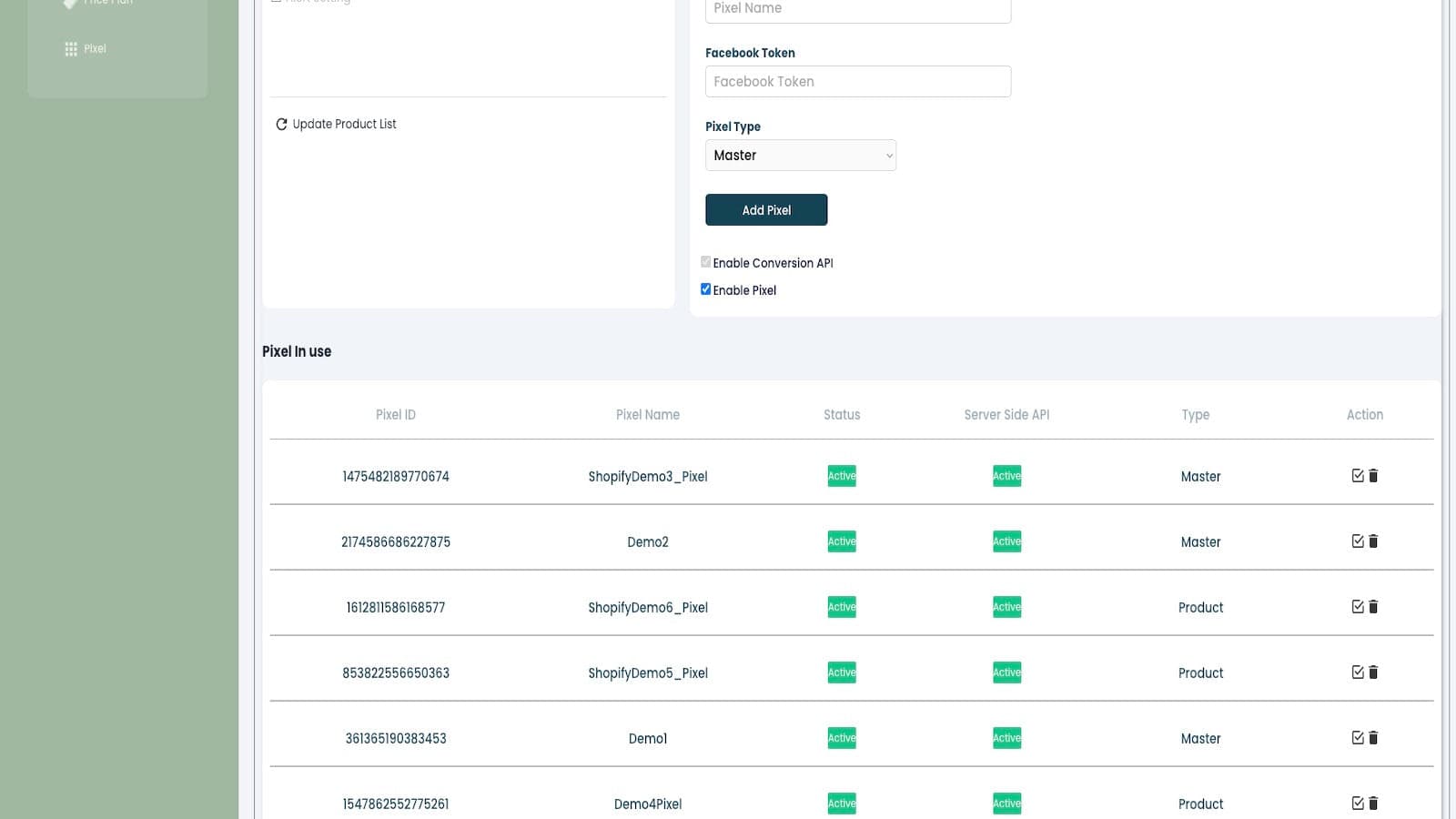This screenshot has width=1456, height=819.
Task: Delete the ShopifyDemo3_Pixel row via trash icon
Action: click(x=1374, y=476)
